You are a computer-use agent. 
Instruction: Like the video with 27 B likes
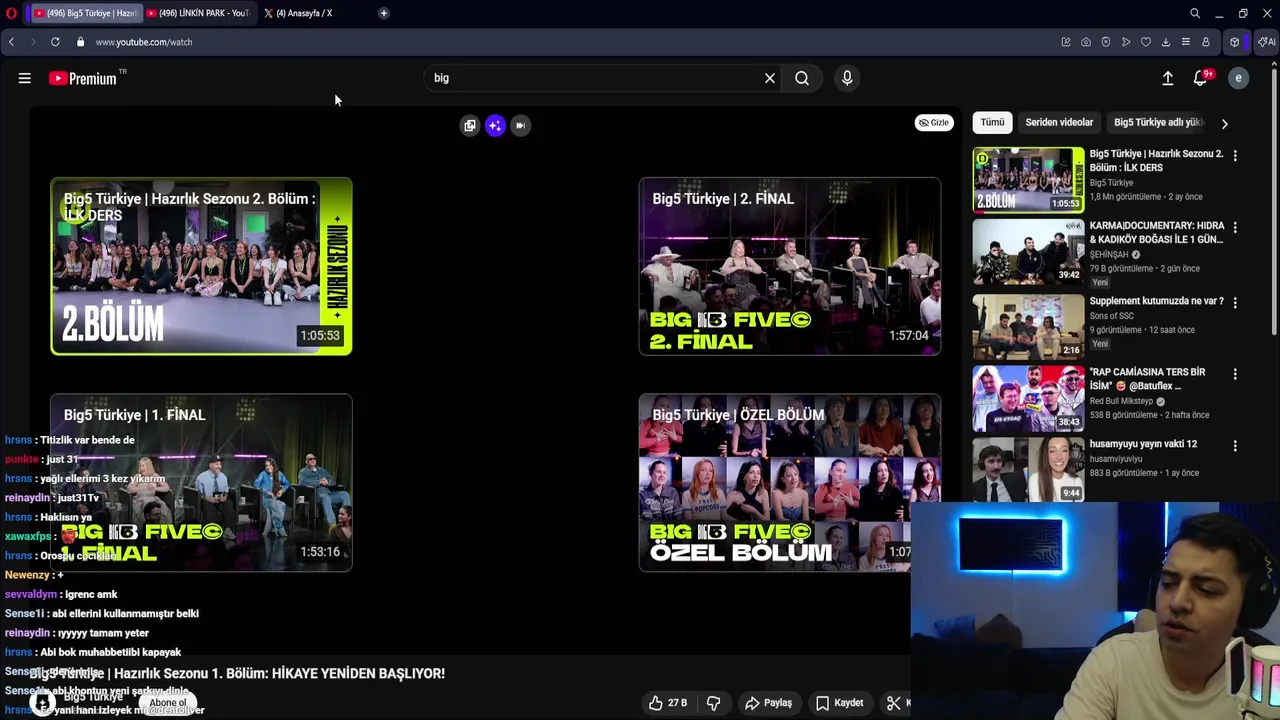667,703
